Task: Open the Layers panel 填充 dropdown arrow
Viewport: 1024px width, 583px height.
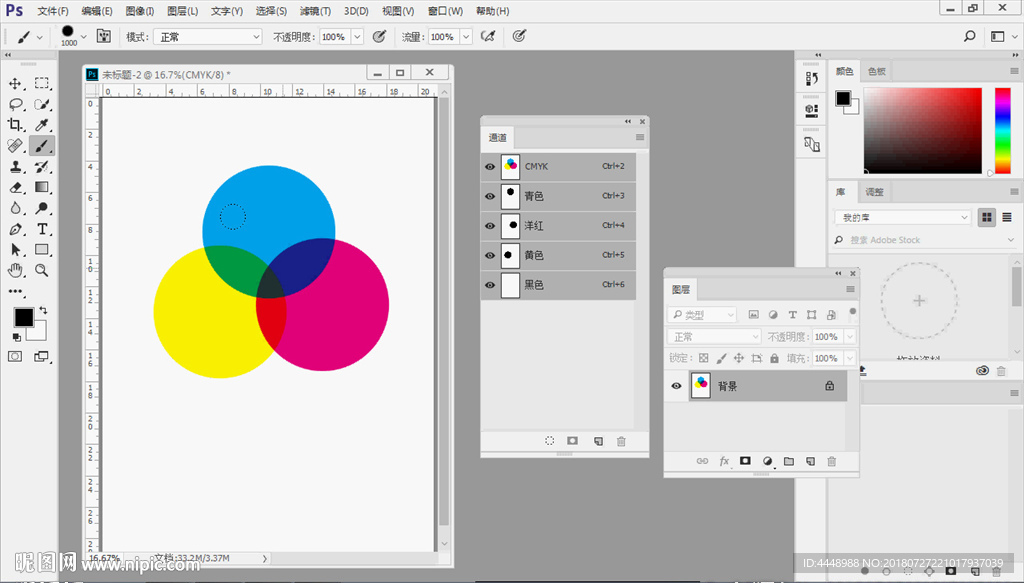Action: (850, 358)
